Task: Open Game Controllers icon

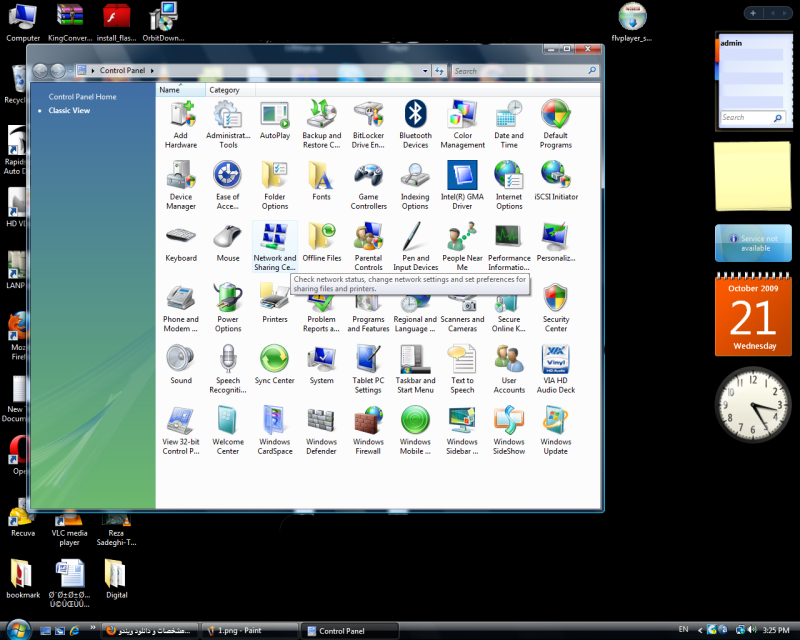Action: click(x=368, y=185)
